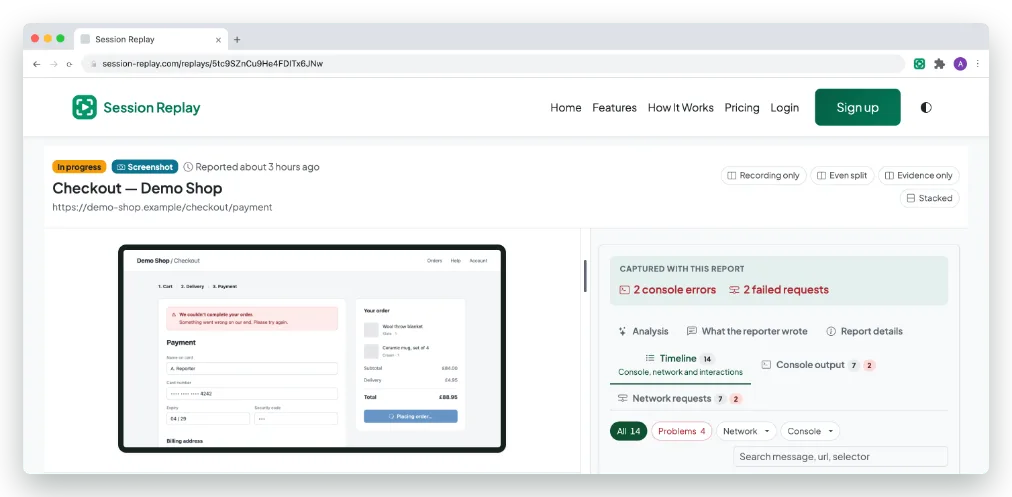Click the Console output terminal icon
Viewport: 1012px width, 497px height.
tap(766, 365)
